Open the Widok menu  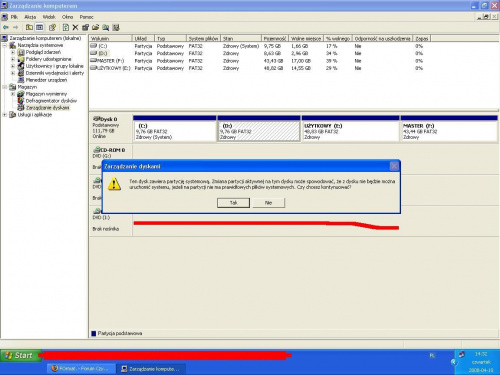49,17
